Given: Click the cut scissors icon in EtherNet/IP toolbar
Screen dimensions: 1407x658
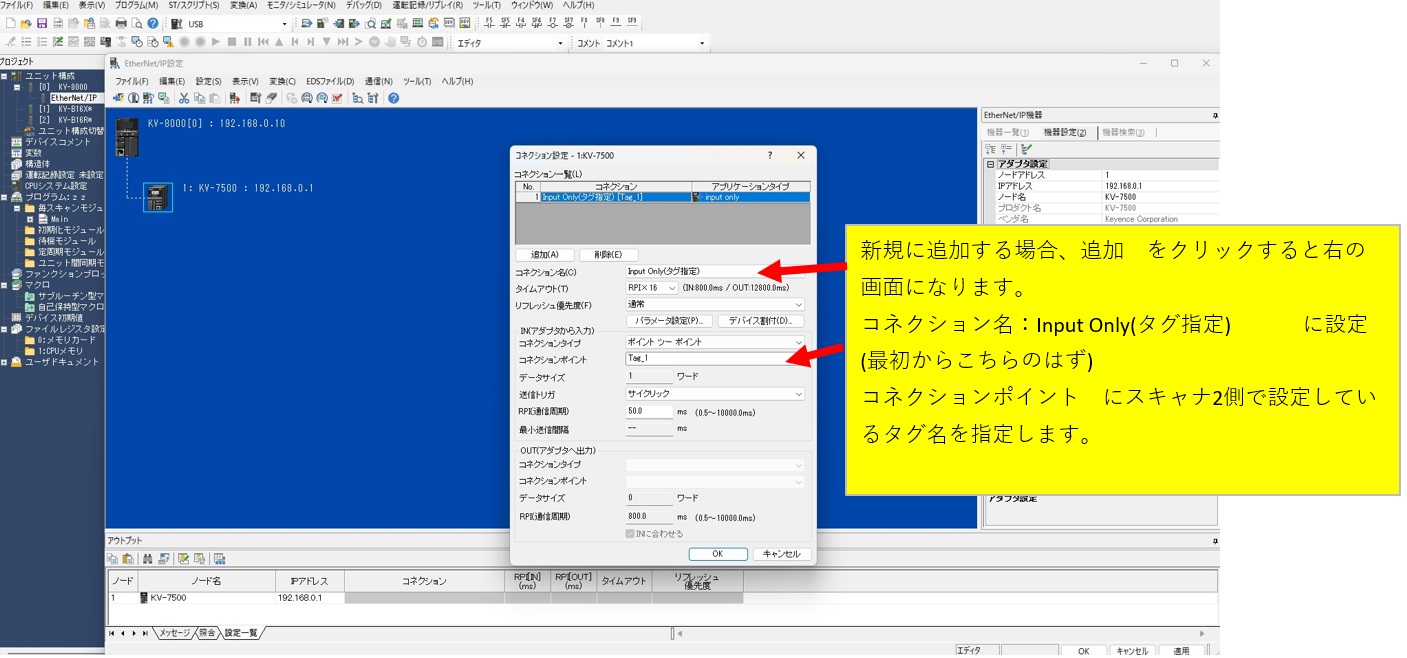Looking at the screenshot, I should [x=184, y=98].
